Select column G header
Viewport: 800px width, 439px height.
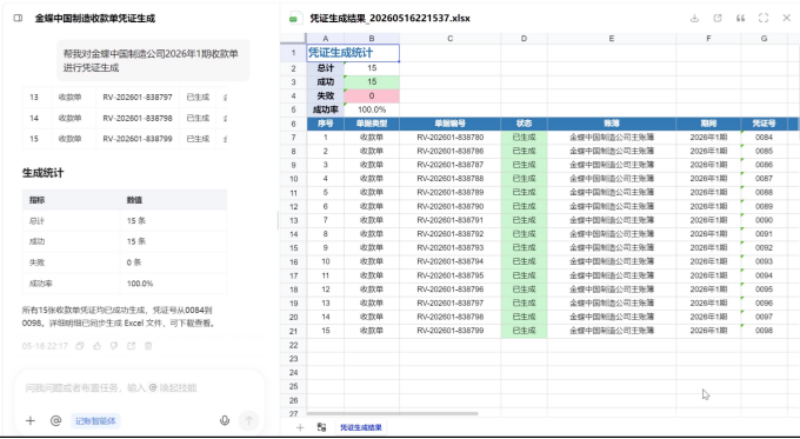pyautogui.click(x=764, y=38)
